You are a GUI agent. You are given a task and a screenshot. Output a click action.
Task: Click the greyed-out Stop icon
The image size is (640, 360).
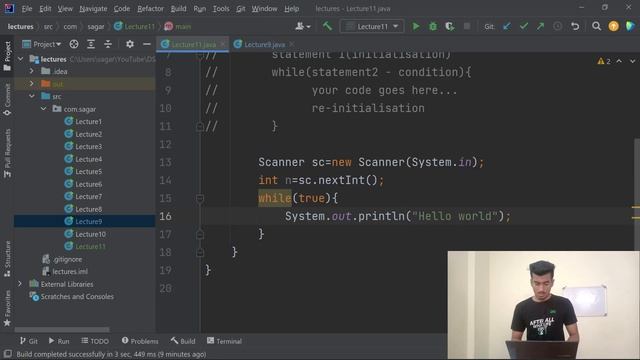[467, 27]
